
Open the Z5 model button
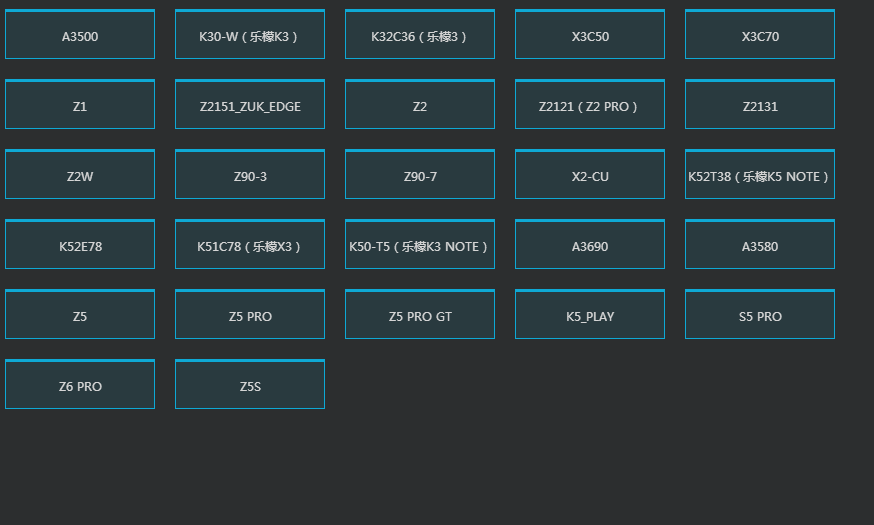point(80,314)
